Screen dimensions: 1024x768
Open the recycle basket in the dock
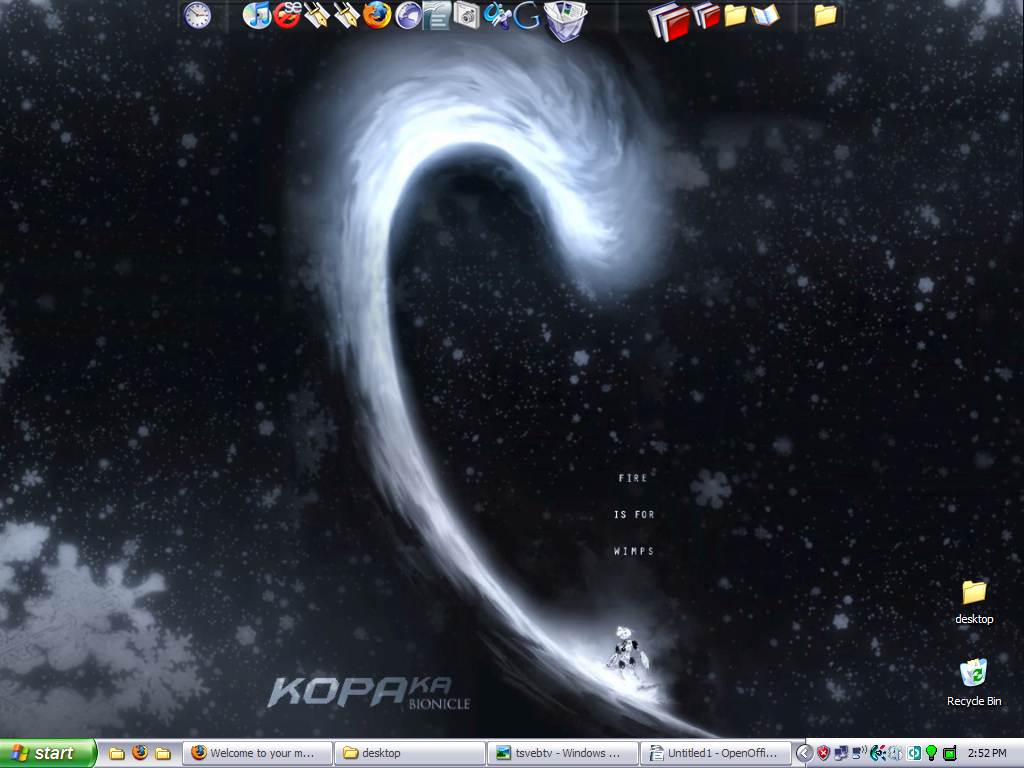[x=565, y=19]
